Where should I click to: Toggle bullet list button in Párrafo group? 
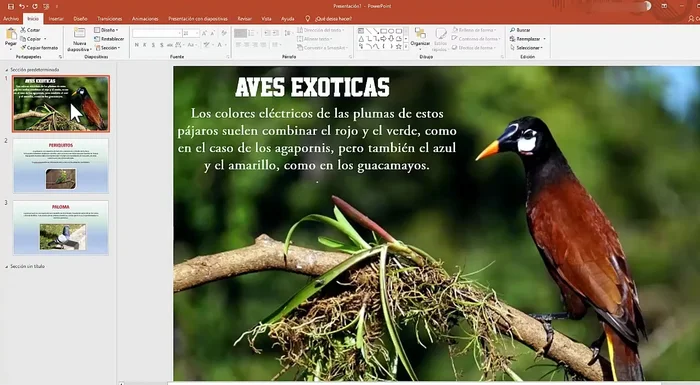coord(241,33)
